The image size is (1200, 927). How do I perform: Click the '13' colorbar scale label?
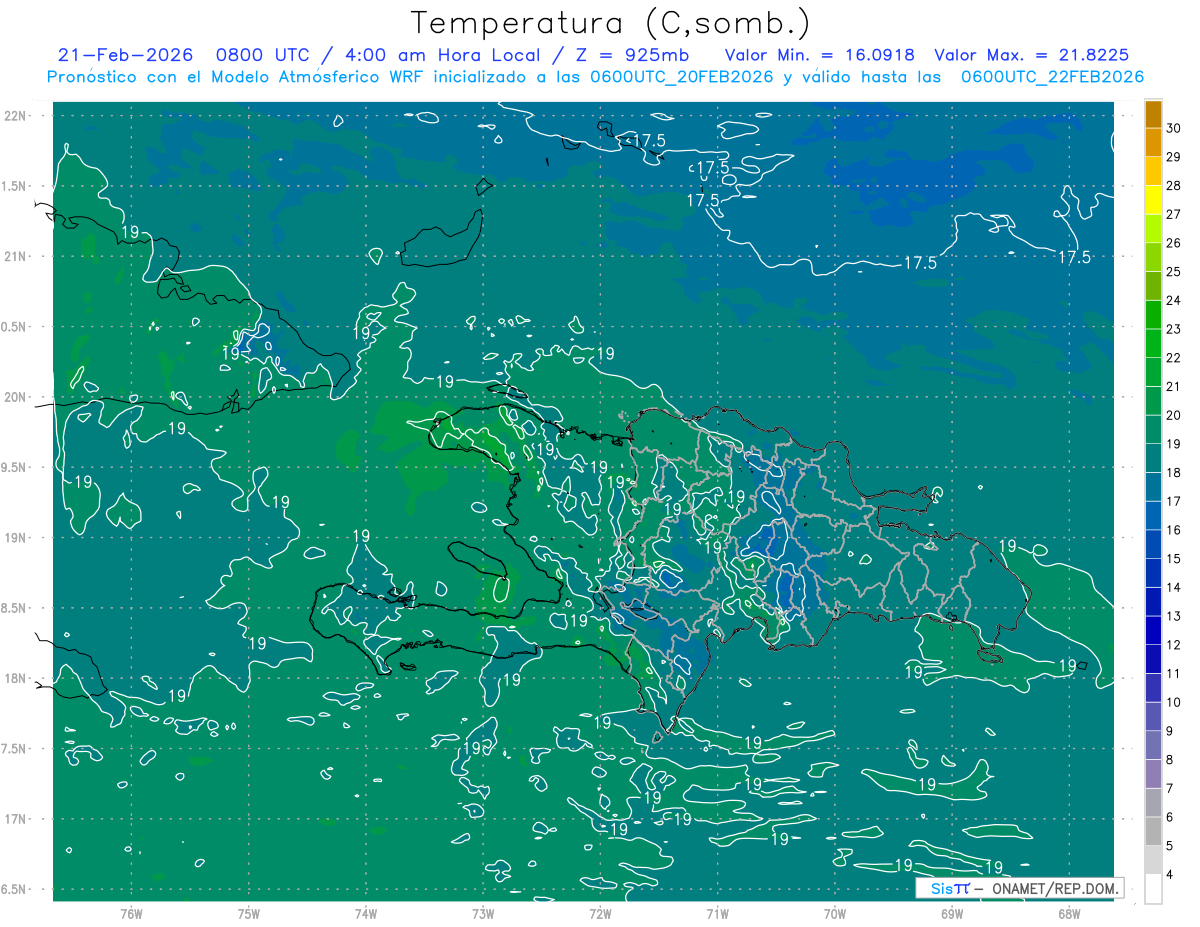click(x=1173, y=616)
